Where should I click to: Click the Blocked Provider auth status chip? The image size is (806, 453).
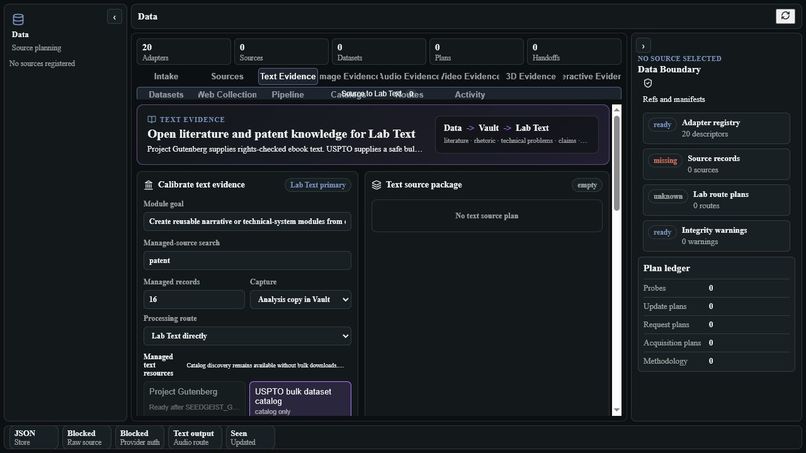(x=139, y=437)
